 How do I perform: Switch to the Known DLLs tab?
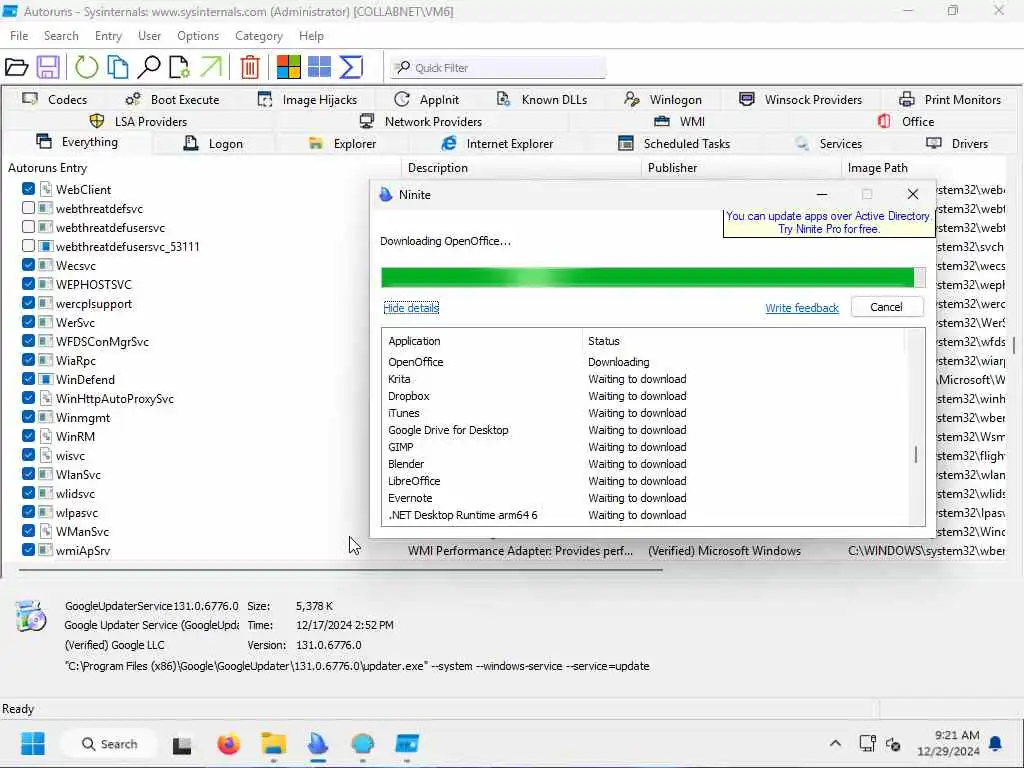(x=541, y=100)
